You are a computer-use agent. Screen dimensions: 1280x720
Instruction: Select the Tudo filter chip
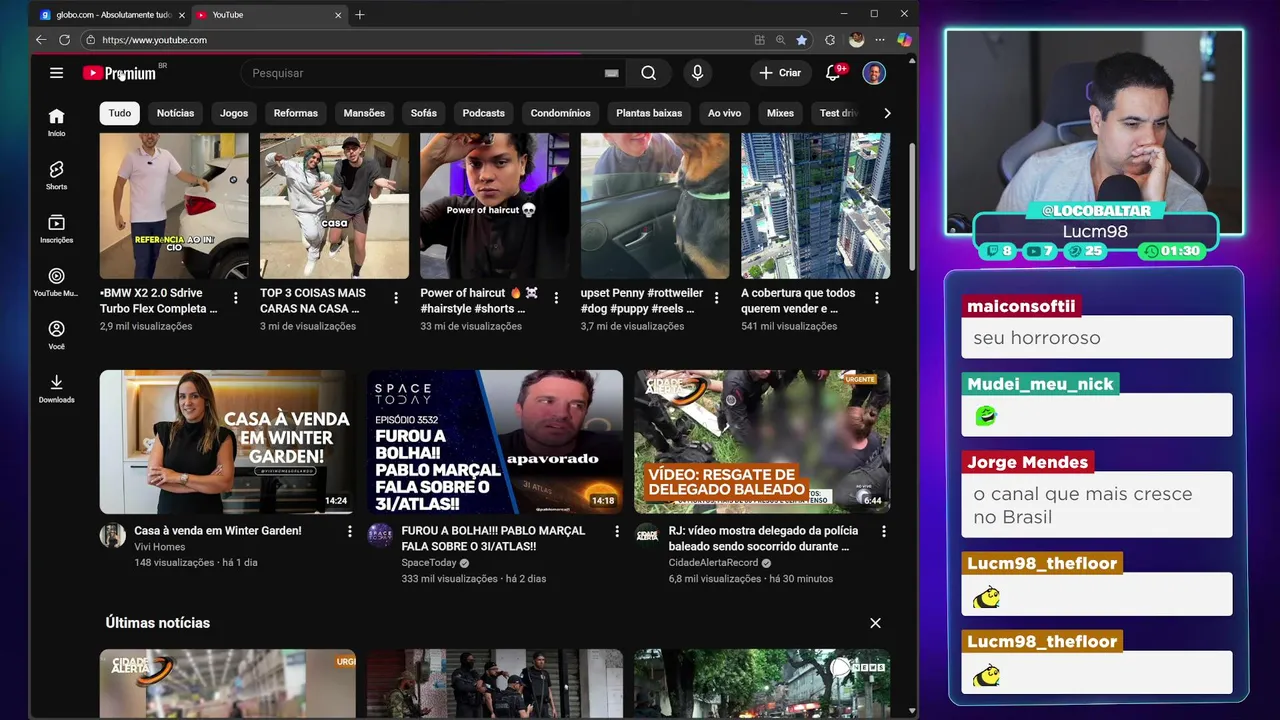(119, 113)
